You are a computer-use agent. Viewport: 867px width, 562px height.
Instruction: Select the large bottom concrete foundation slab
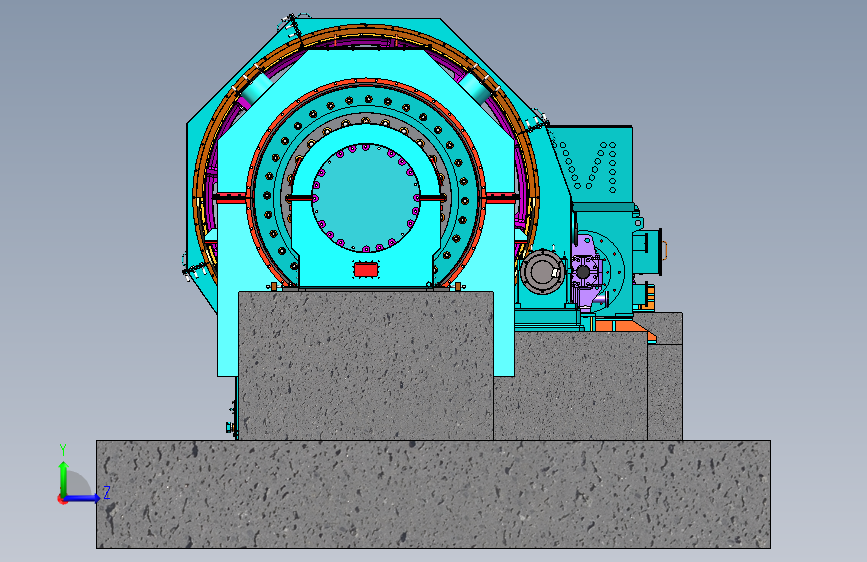[434, 495]
